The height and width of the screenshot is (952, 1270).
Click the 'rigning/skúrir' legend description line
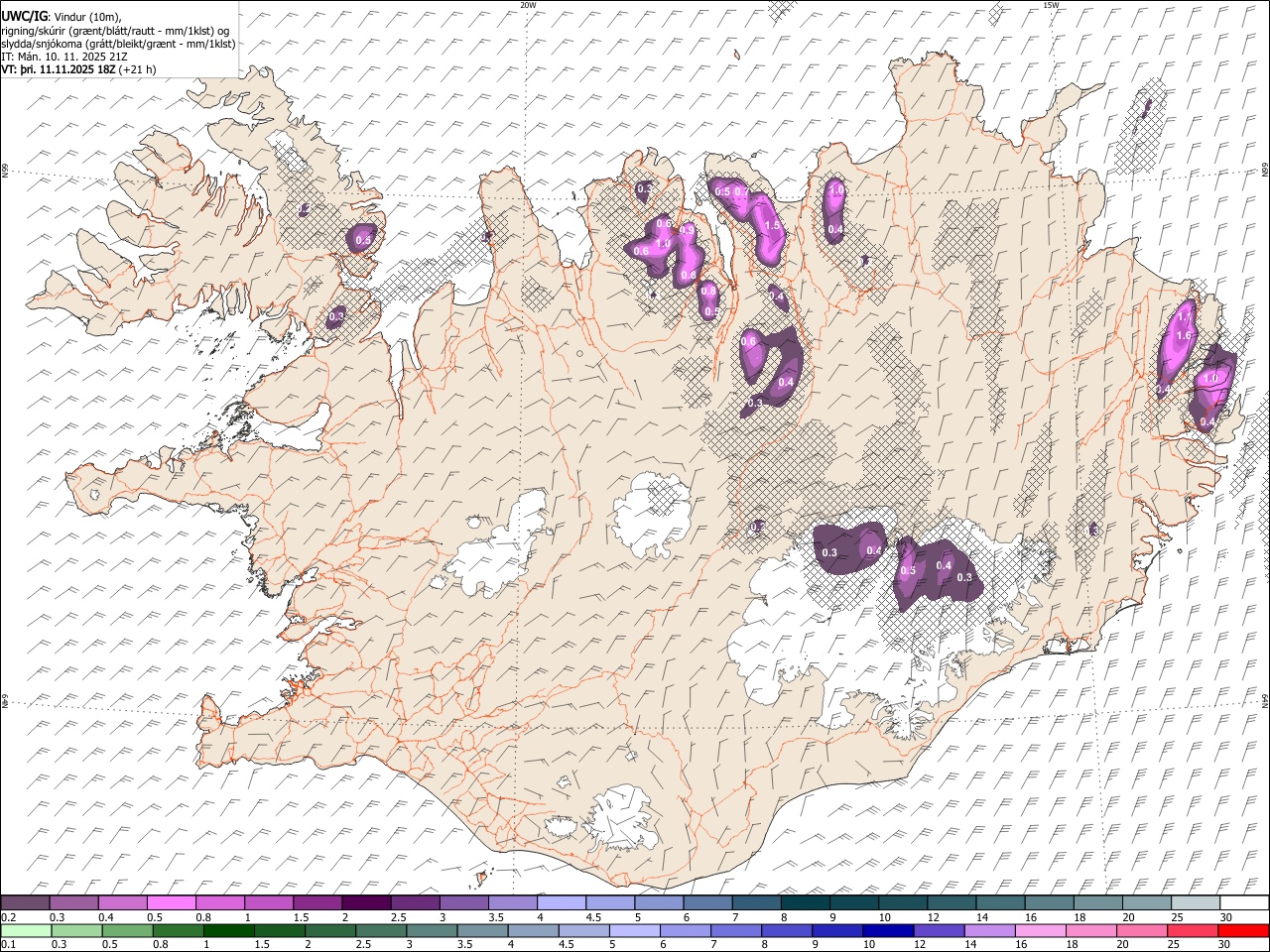click(x=115, y=31)
